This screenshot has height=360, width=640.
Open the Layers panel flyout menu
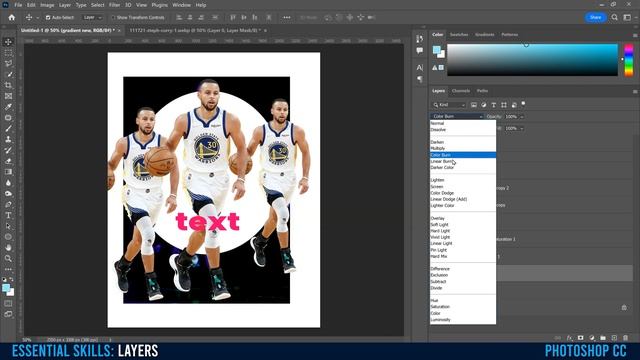pos(635,91)
